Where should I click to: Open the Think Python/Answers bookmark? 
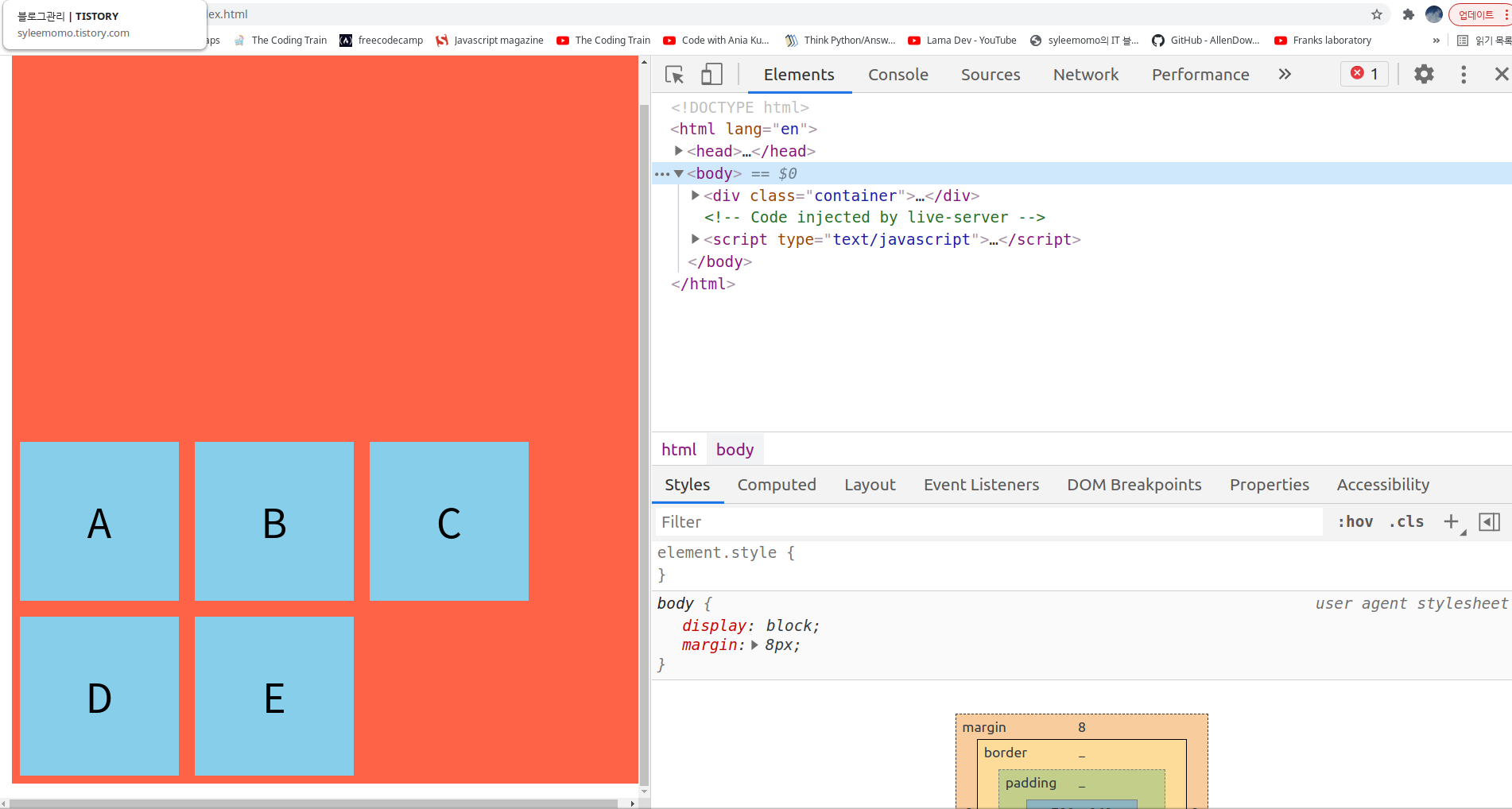coord(840,41)
